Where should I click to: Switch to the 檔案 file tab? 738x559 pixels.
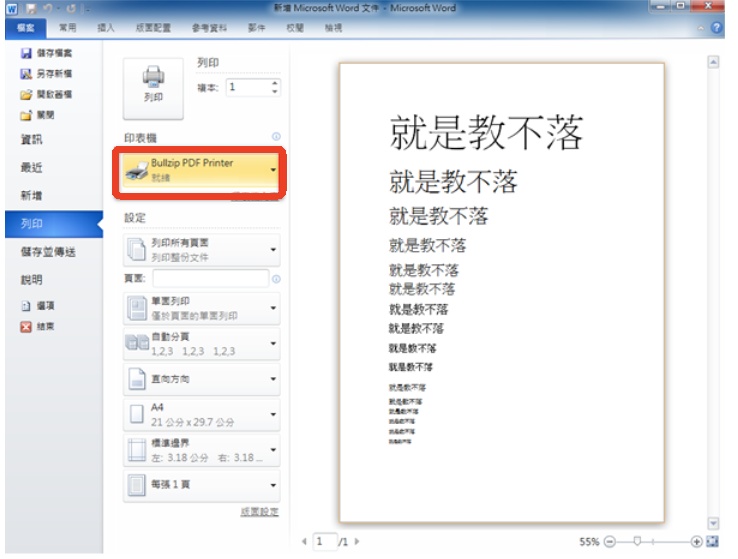(25, 28)
